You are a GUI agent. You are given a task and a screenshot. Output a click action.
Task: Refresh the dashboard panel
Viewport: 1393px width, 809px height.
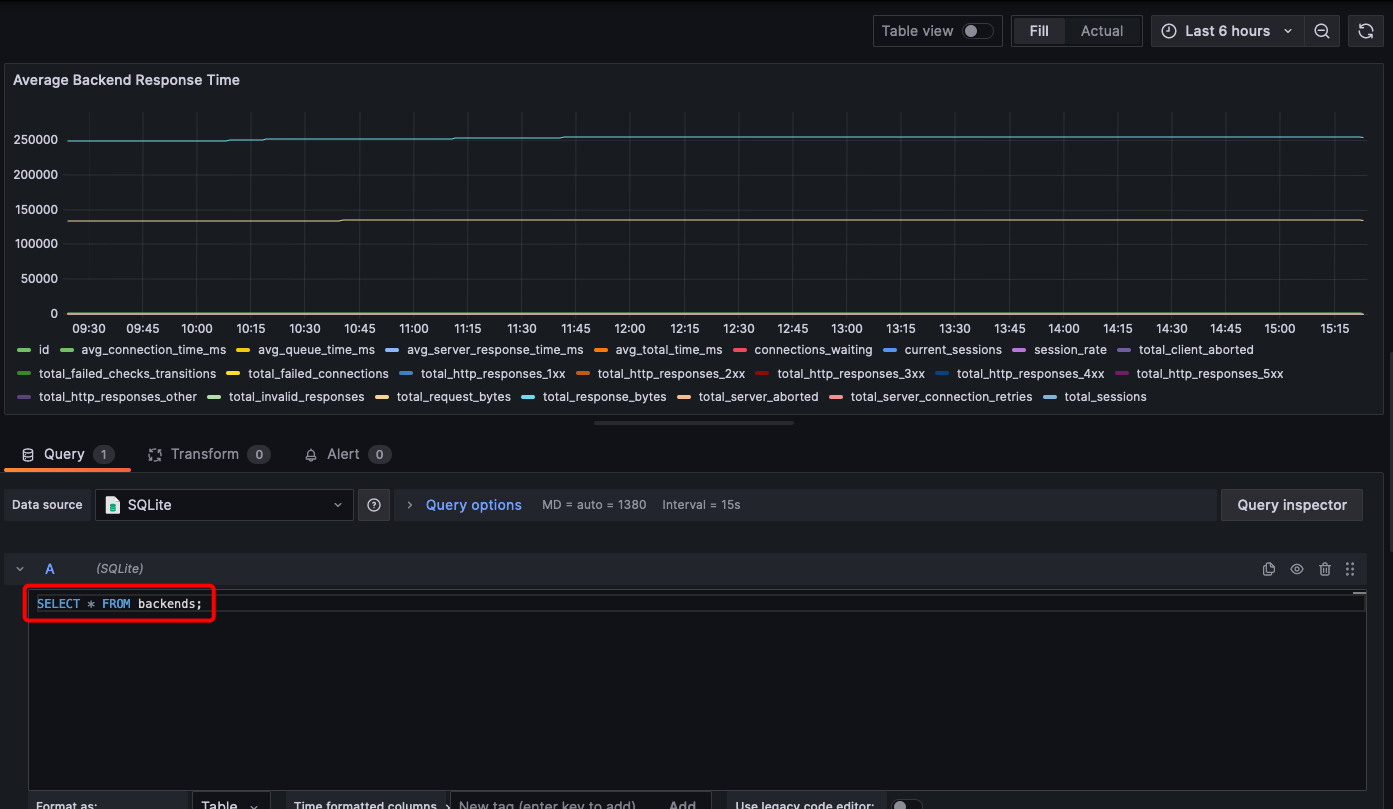click(1365, 31)
